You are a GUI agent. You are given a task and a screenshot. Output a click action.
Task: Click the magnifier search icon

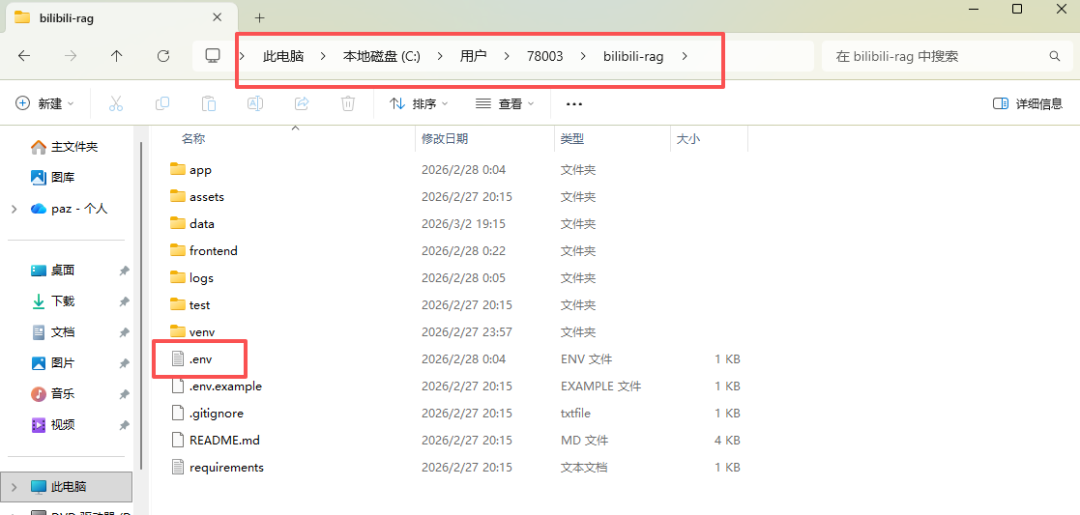pos(1054,56)
